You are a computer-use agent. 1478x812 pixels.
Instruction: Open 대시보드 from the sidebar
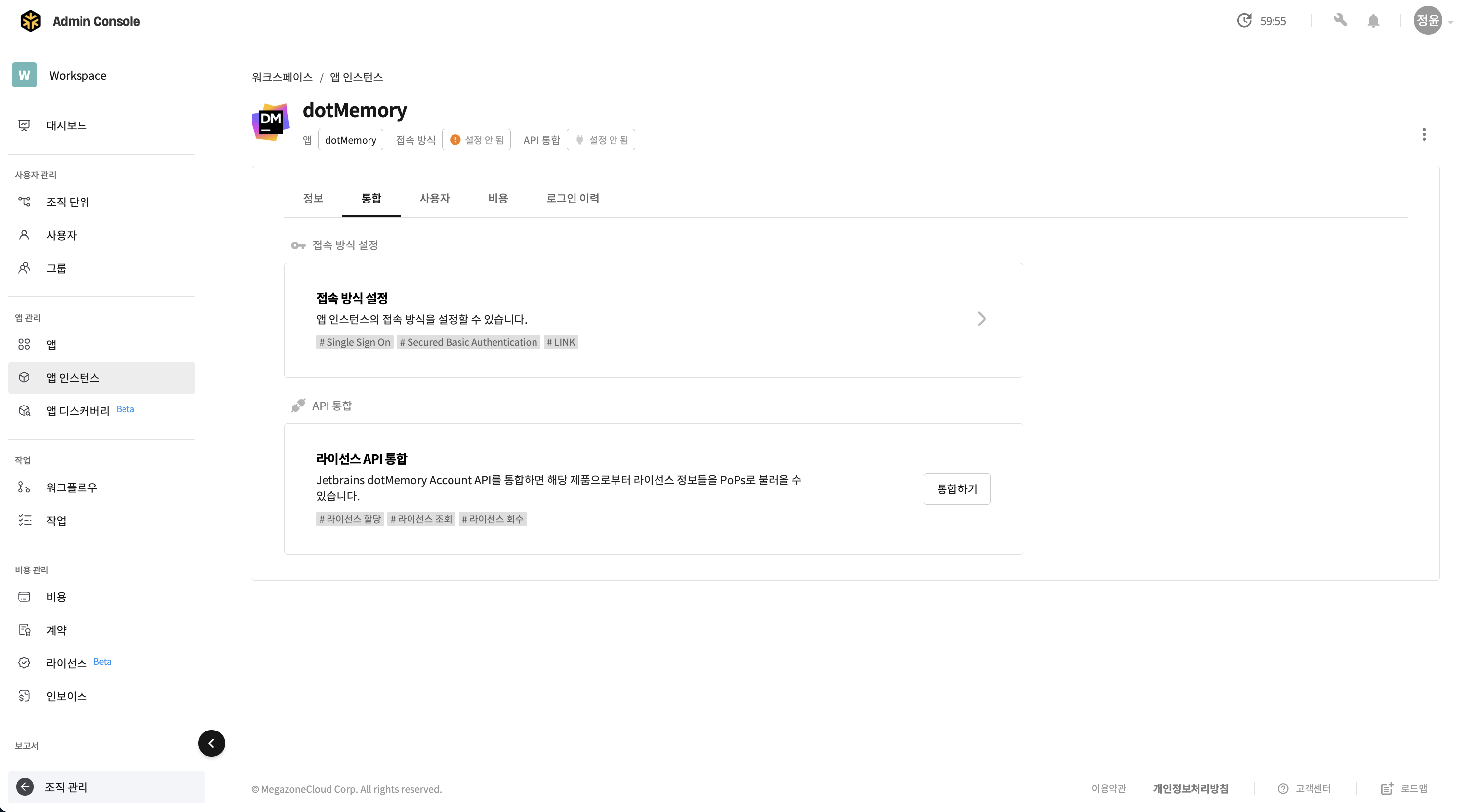[102, 125]
